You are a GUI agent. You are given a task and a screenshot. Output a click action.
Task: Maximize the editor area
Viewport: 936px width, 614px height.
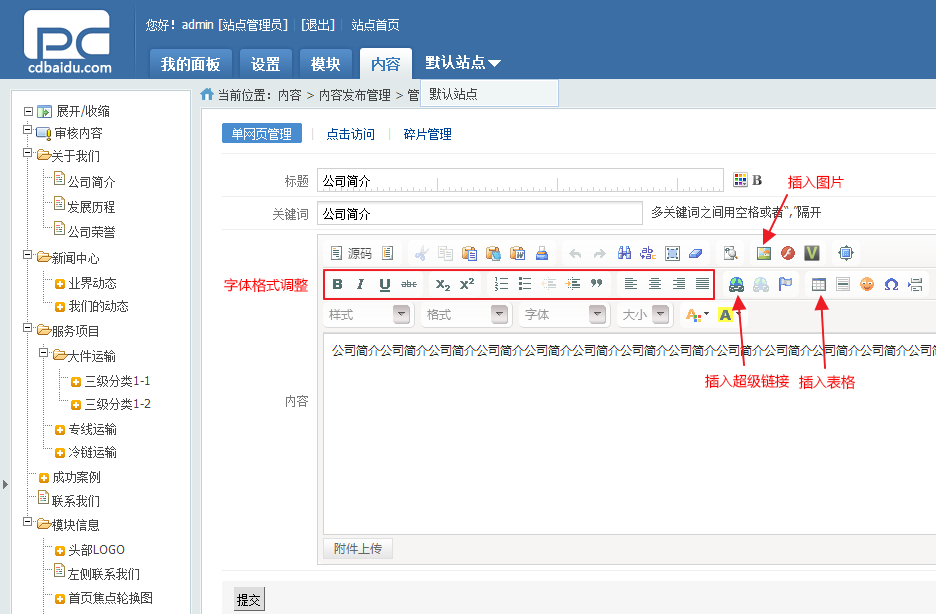[846, 254]
